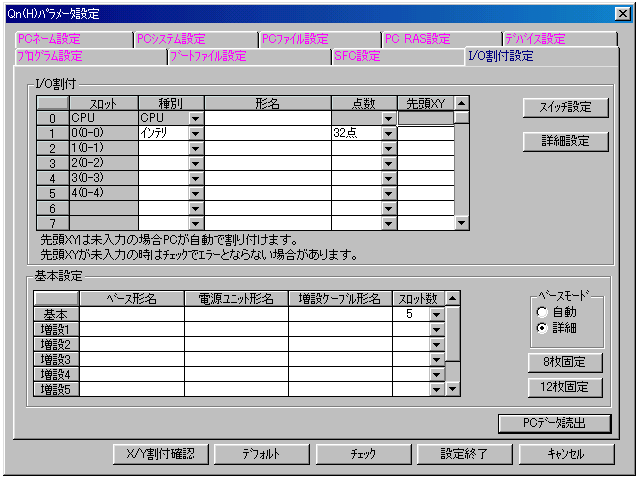The height and width of the screenshot is (478, 638).
Task: Select the 詳細 base mode radio button
Action: (543, 327)
